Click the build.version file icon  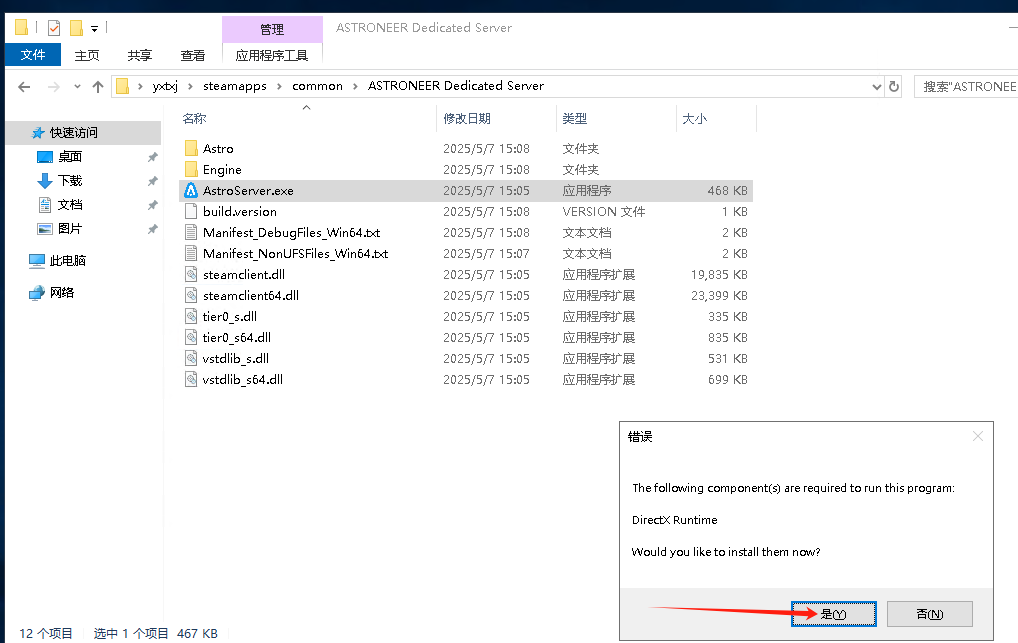point(191,211)
